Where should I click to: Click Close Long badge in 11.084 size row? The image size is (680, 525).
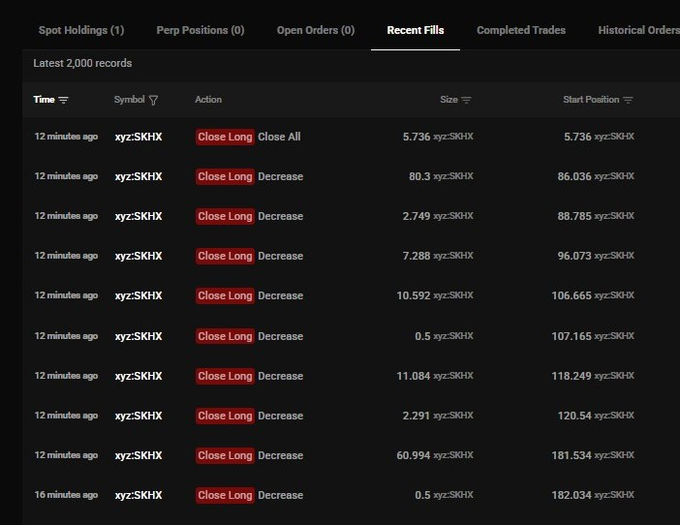click(x=225, y=376)
